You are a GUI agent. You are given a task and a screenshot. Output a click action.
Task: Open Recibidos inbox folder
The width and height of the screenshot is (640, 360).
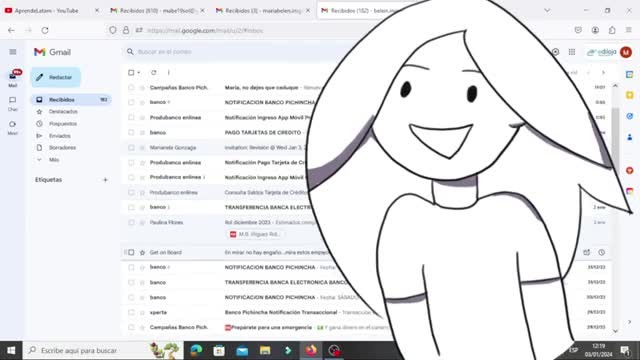click(71, 100)
